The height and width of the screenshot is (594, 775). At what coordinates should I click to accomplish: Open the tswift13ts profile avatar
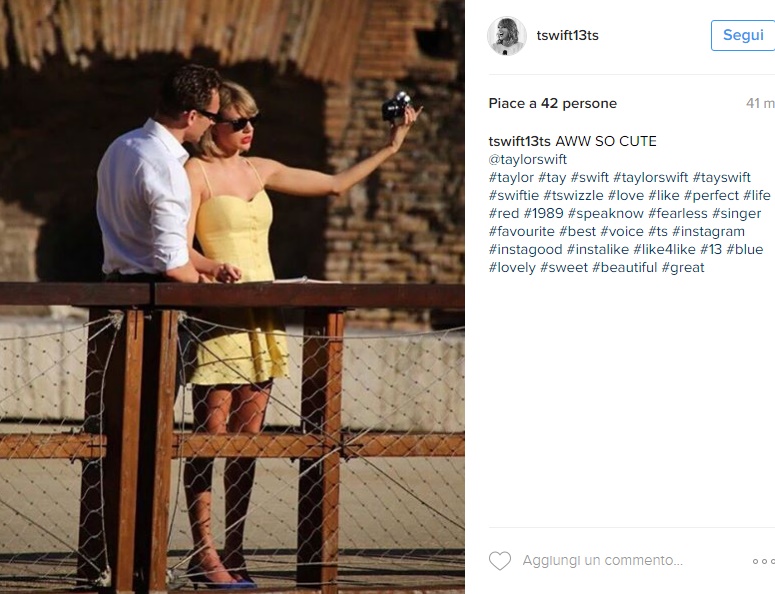(507, 36)
